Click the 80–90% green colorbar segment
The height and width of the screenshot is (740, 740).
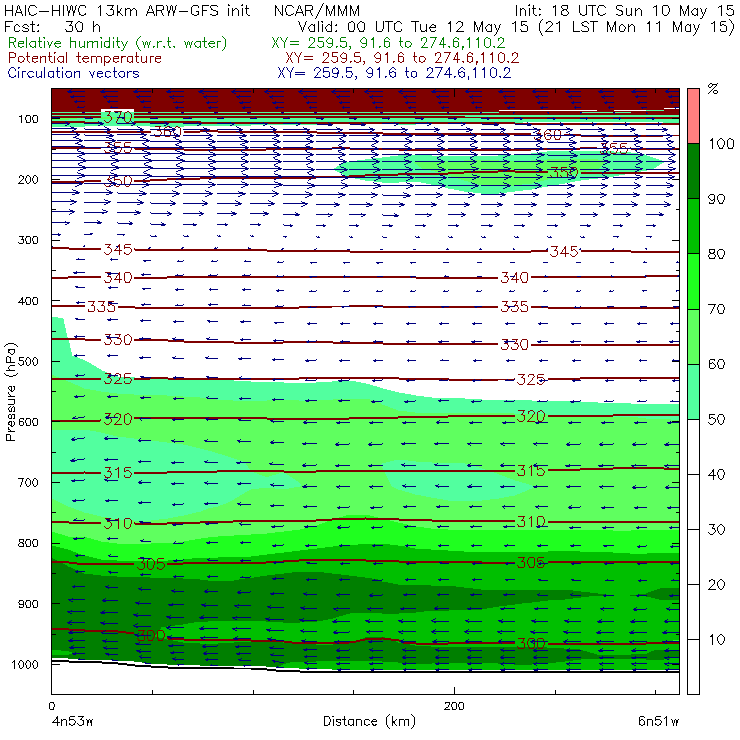(693, 226)
